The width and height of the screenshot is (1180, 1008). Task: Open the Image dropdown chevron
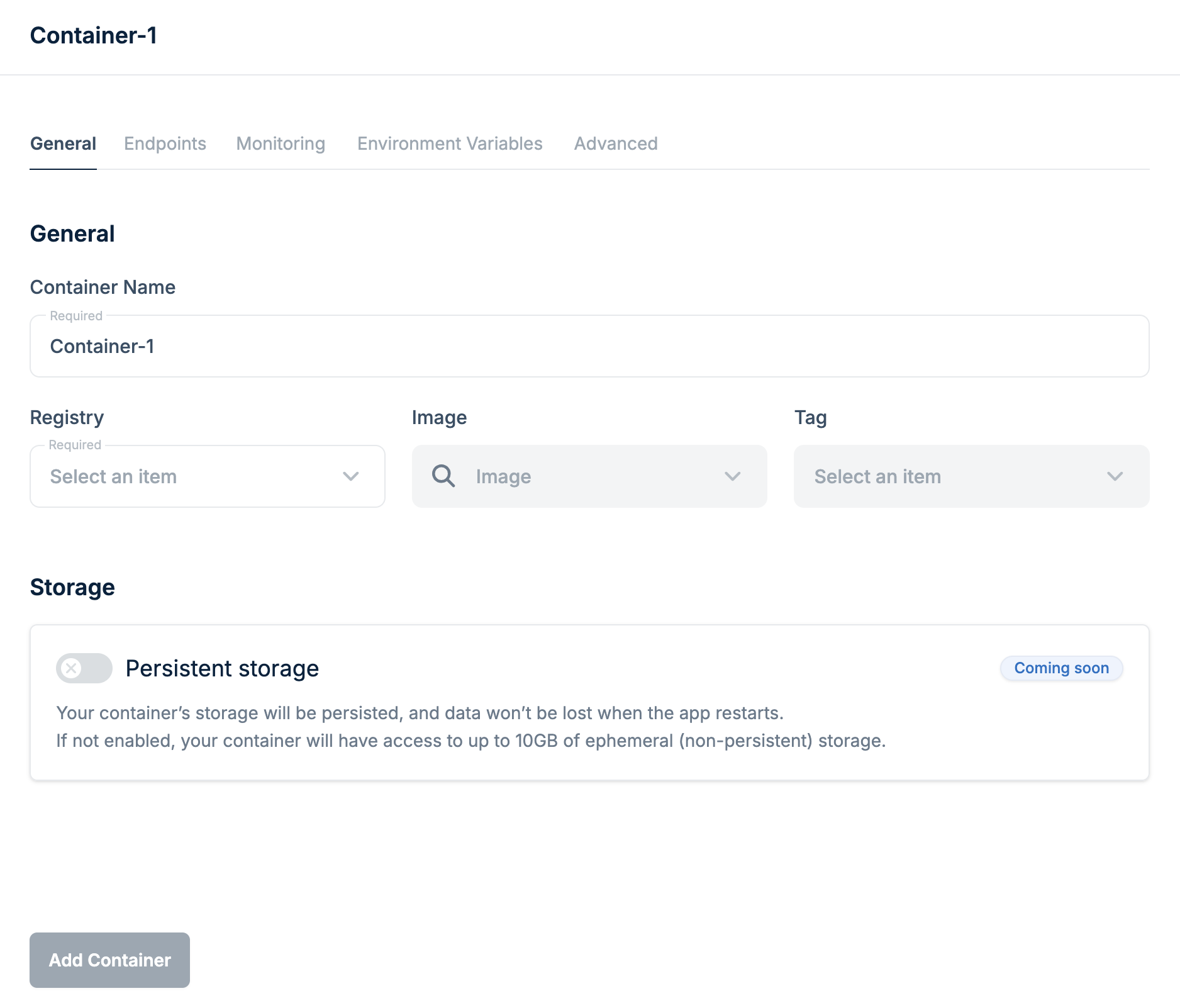[x=732, y=476]
